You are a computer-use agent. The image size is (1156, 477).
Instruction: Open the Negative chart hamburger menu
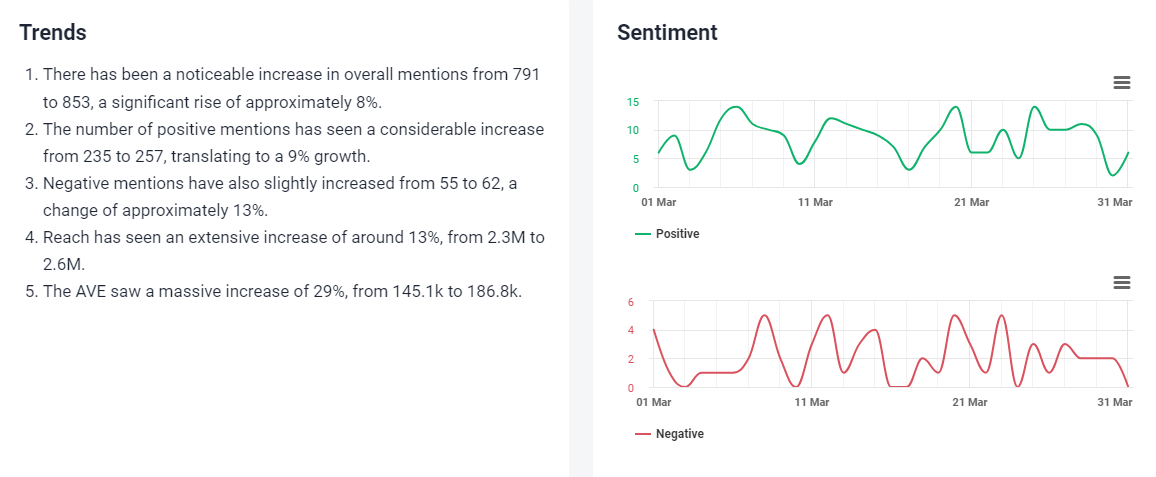point(1122,283)
